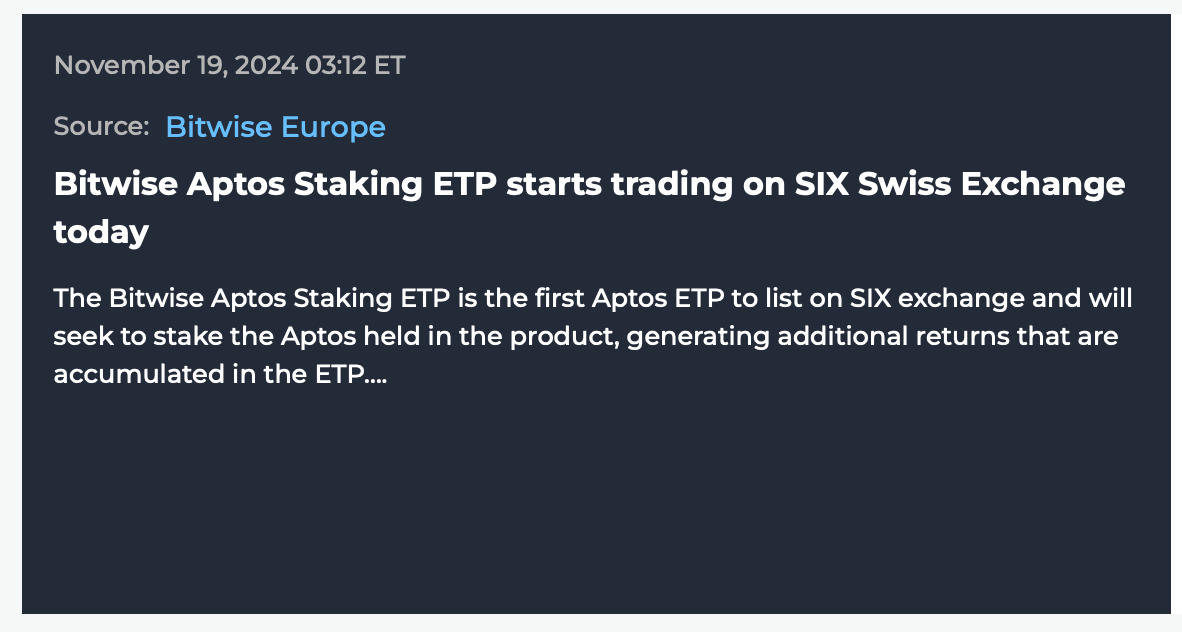Click the summary line beginning "The Bitwise Aptos"

click(x=593, y=298)
